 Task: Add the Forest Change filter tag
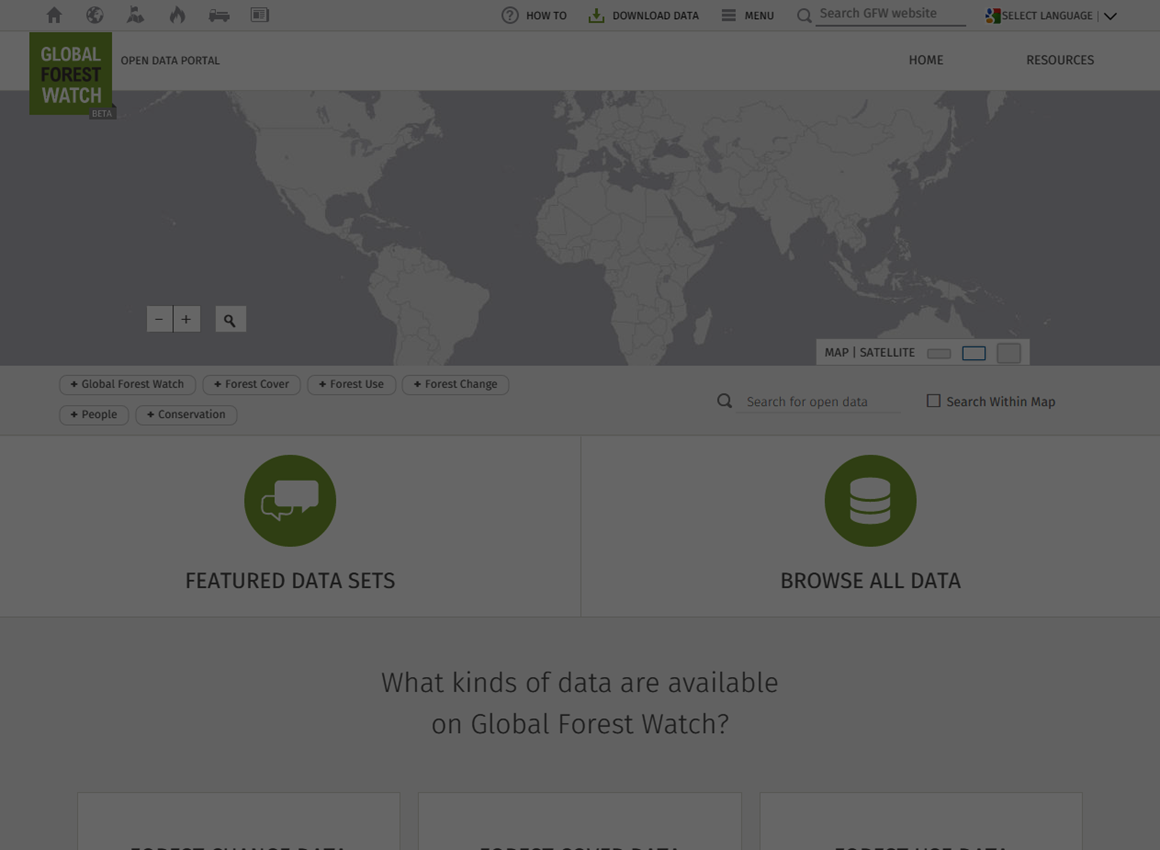click(455, 385)
